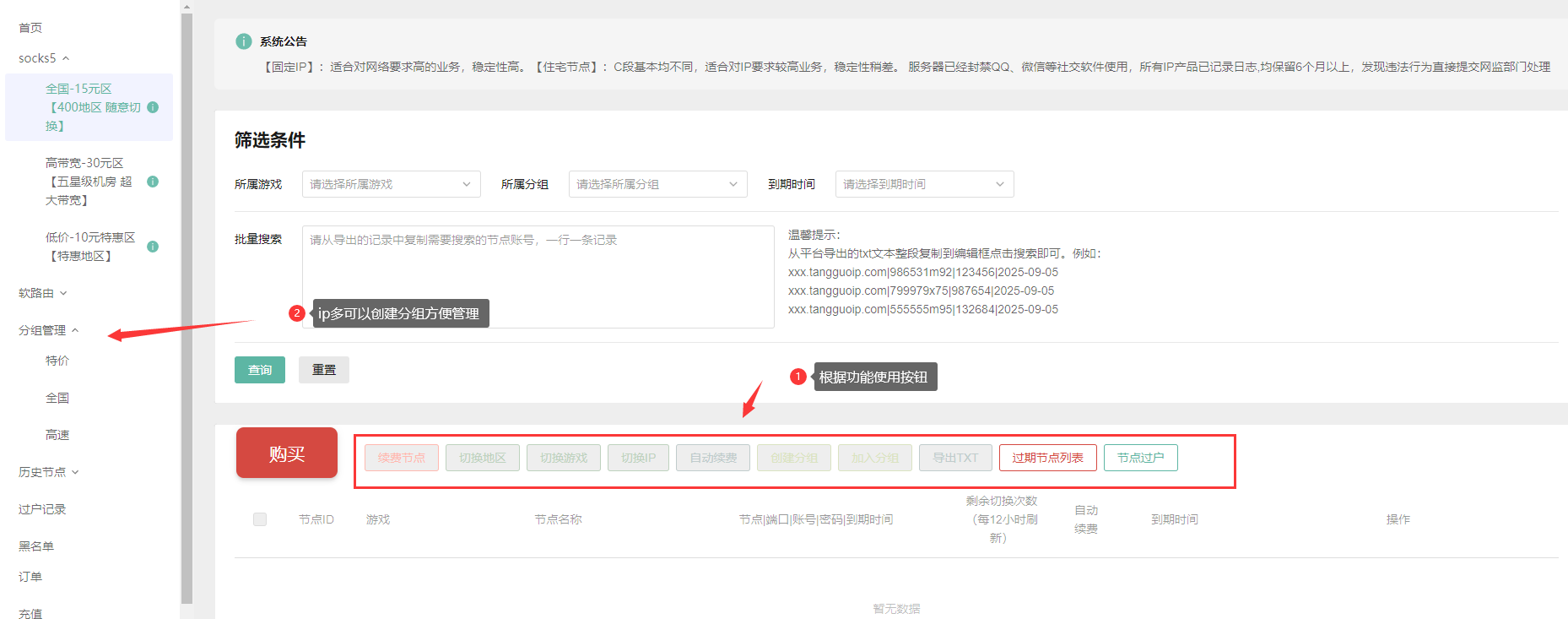Click info icon beside 全国-15元区 item

pos(153,107)
